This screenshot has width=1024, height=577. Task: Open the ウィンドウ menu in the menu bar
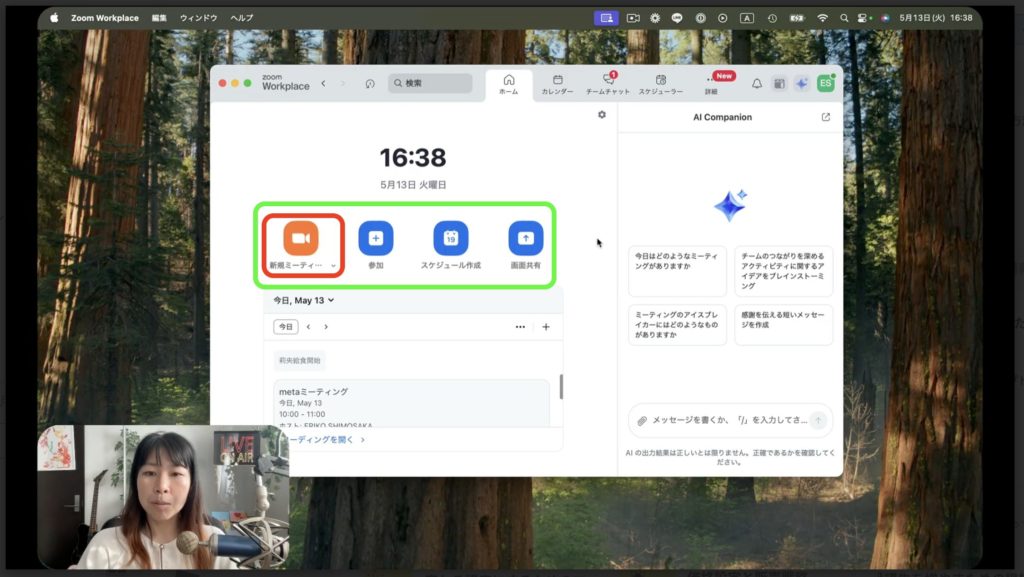point(198,18)
